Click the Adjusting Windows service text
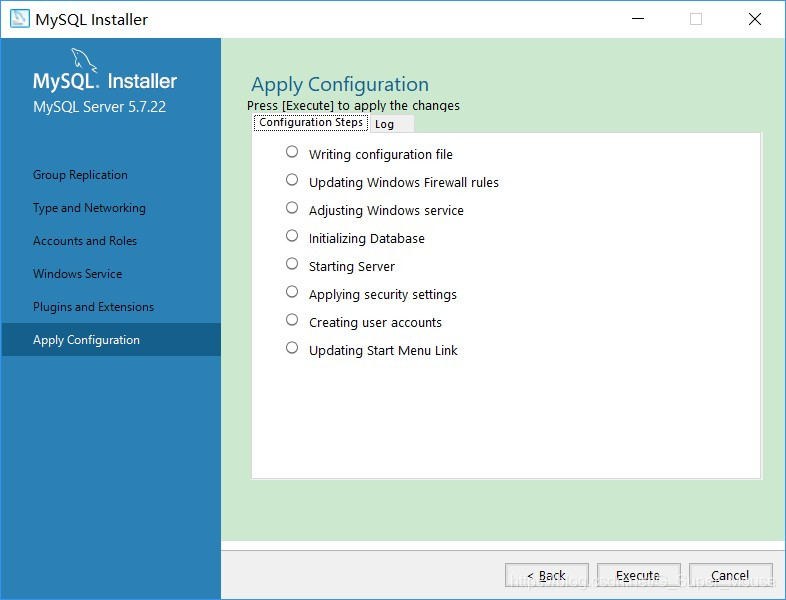 [386, 211]
